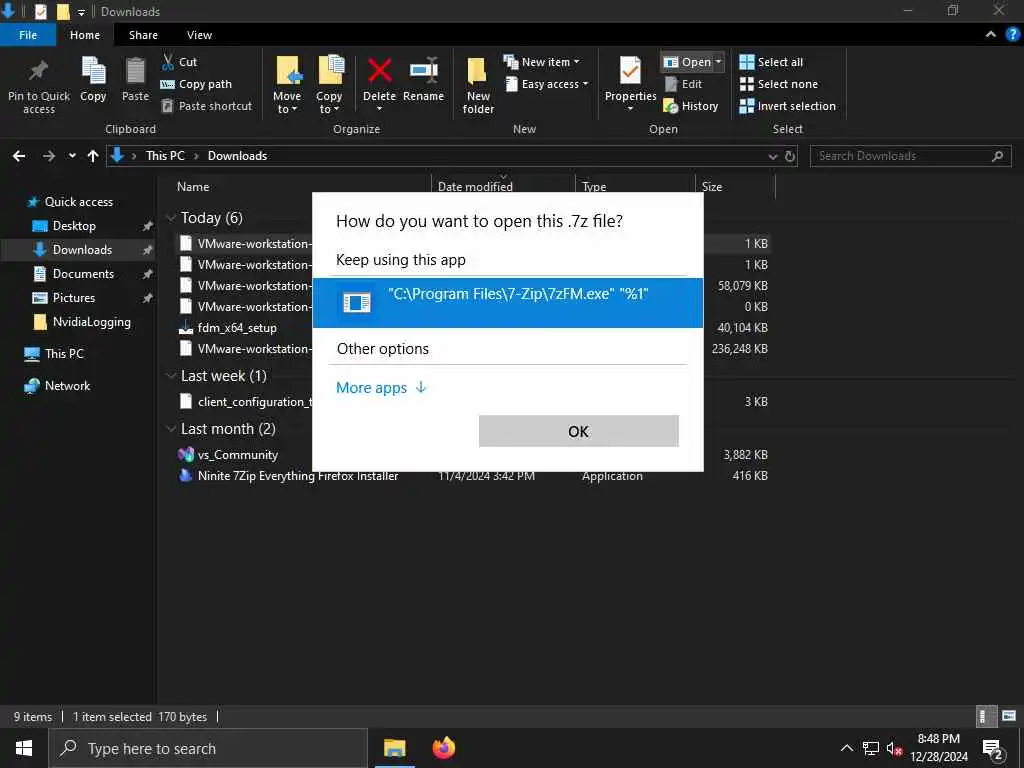
Task: Select the Ninite 7Zip Everything Firefox Installer
Action: coord(298,475)
